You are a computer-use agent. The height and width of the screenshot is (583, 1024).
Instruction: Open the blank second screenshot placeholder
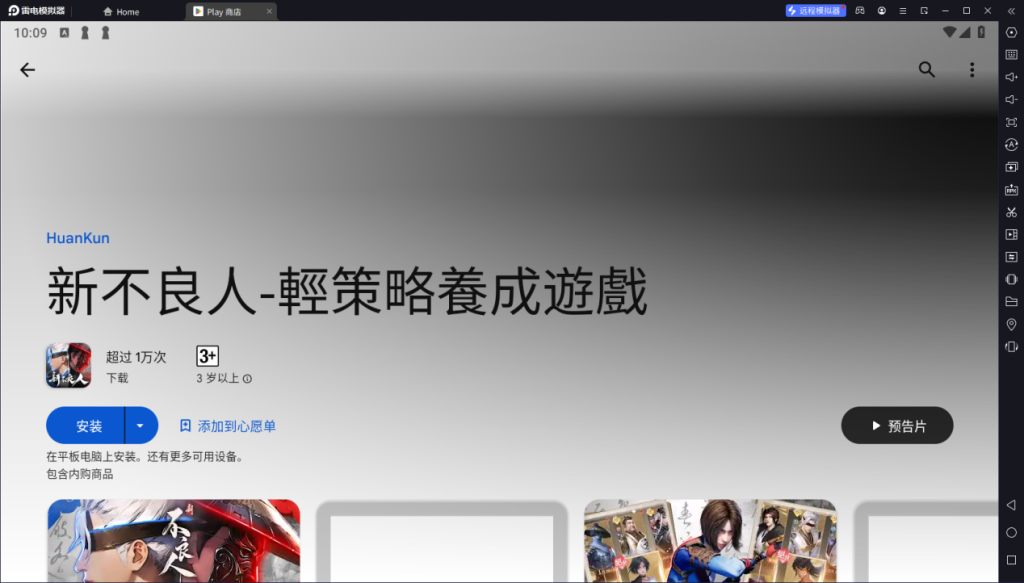tap(441, 542)
